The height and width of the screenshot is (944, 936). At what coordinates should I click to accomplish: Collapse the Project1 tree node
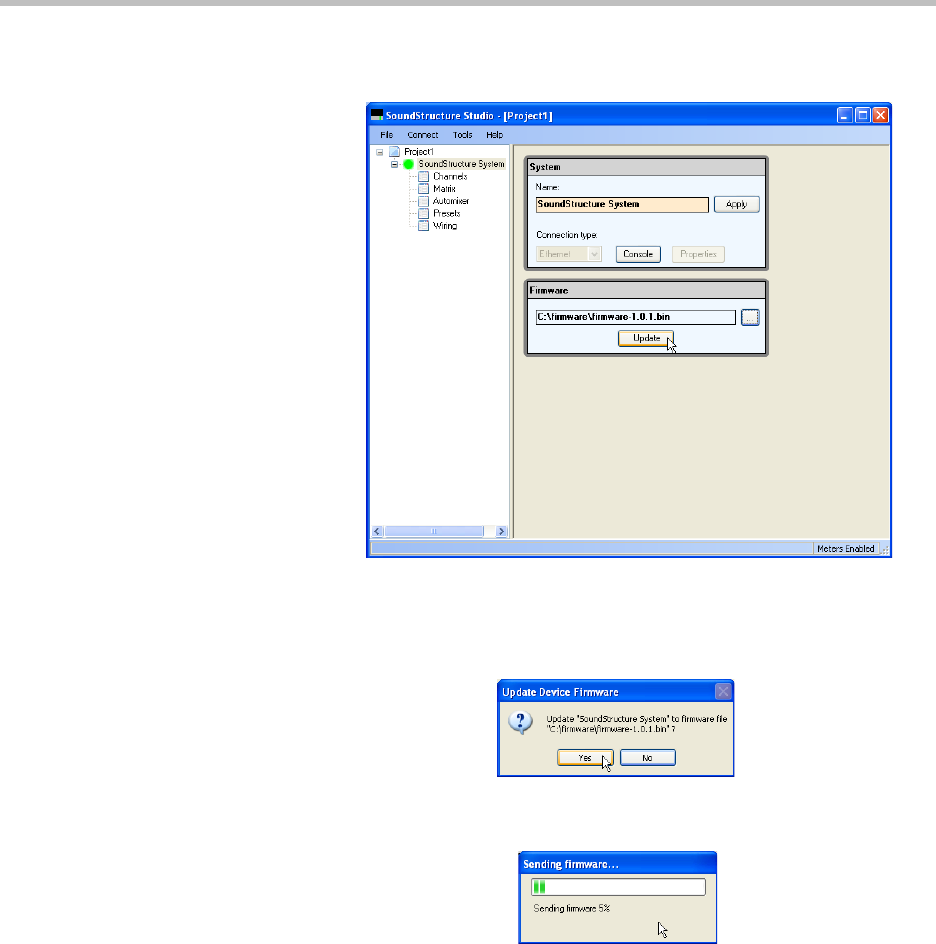pyautogui.click(x=380, y=152)
